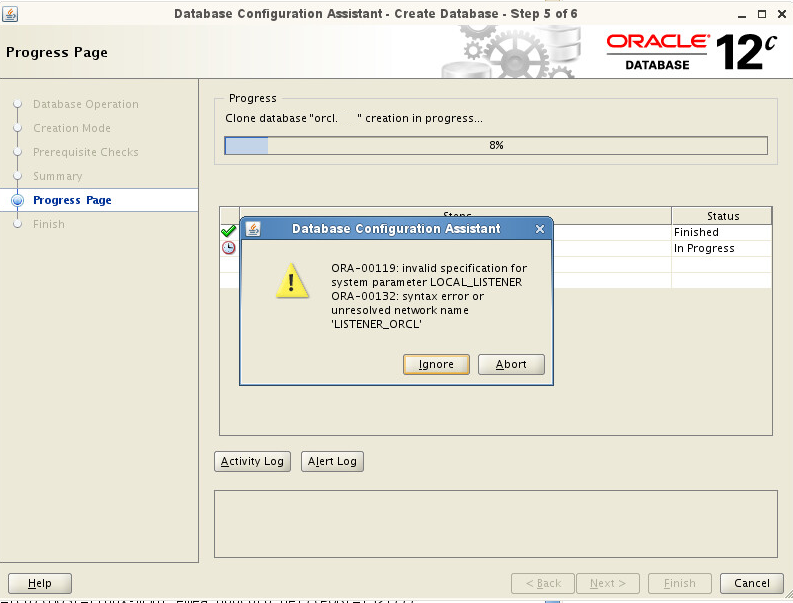Open the Activity Log
The image size is (793, 603).
pos(252,461)
